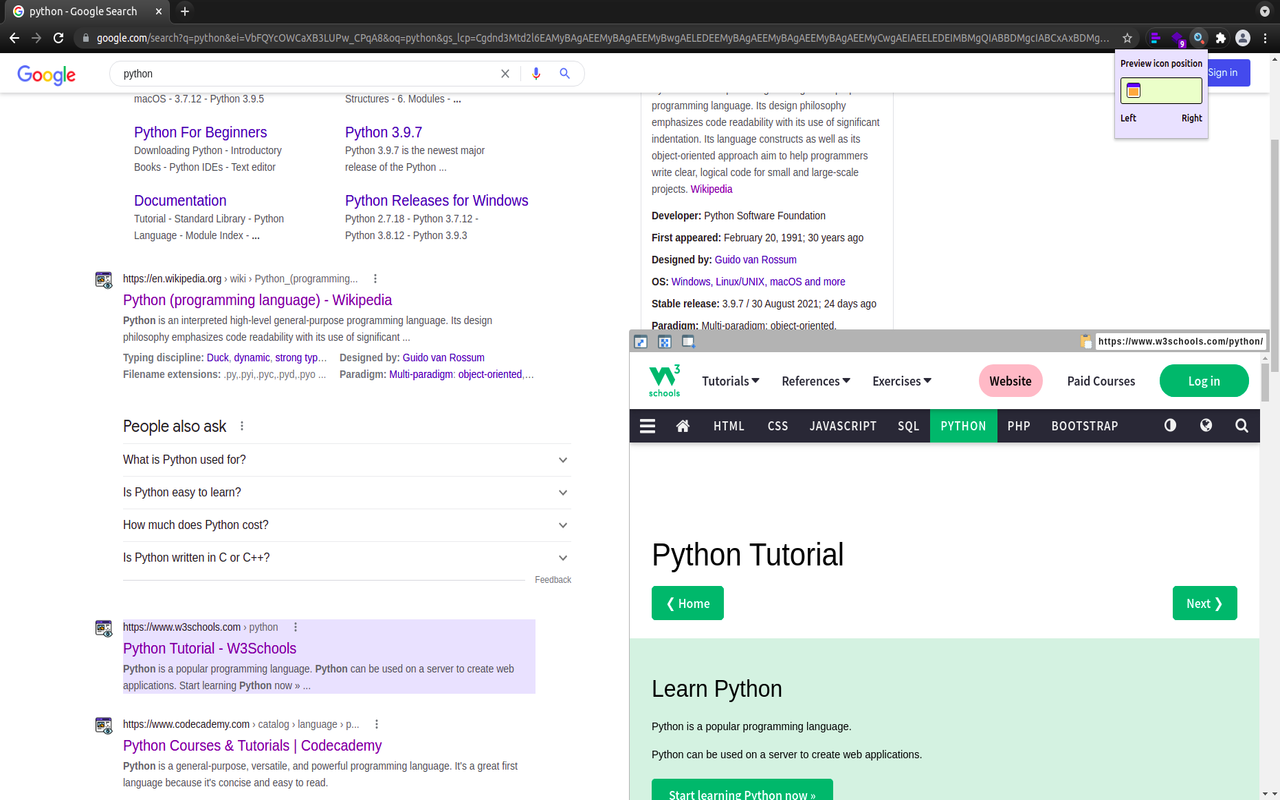This screenshot has width=1280, height=800.
Task: Open the Tutorials dropdown on W3Schools
Action: [731, 381]
